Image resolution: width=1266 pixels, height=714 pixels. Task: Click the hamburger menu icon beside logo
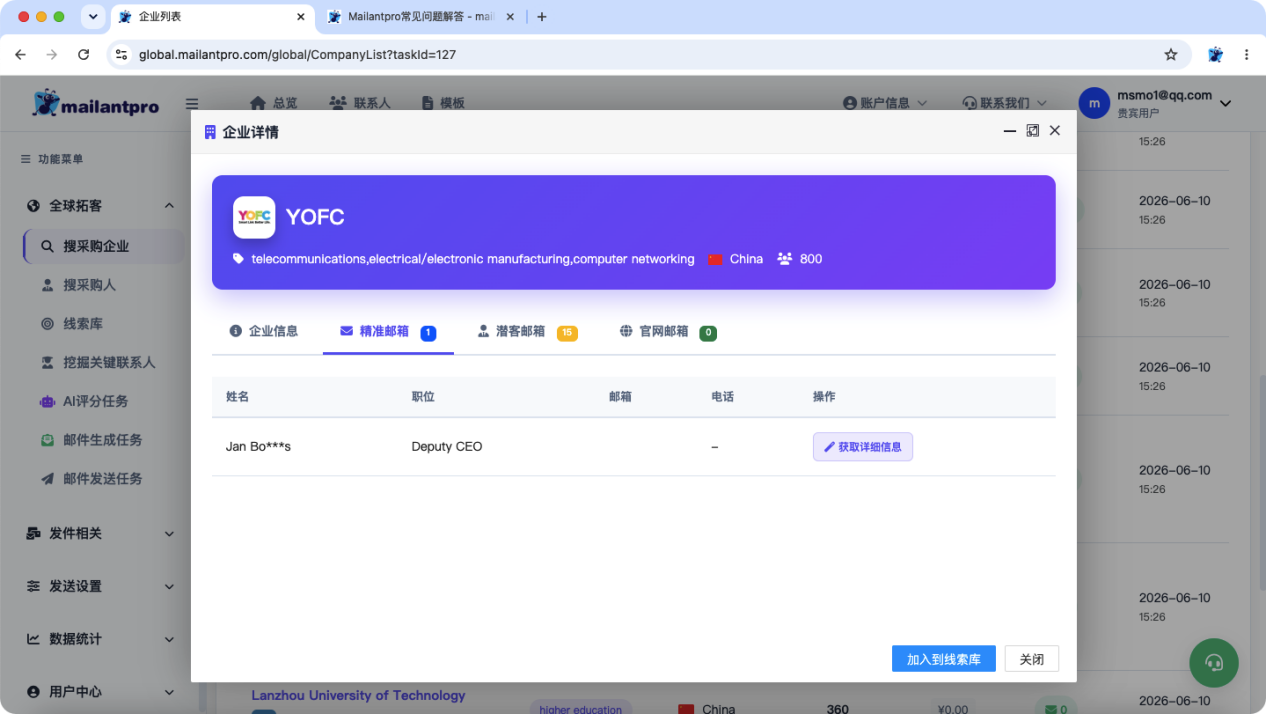(x=192, y=103)
